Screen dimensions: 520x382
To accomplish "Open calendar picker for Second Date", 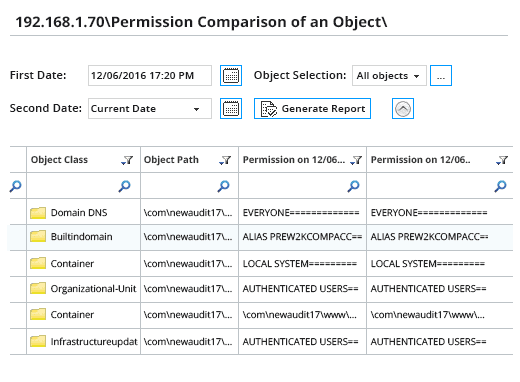I will pyautogui.click(x=231, y=108).
